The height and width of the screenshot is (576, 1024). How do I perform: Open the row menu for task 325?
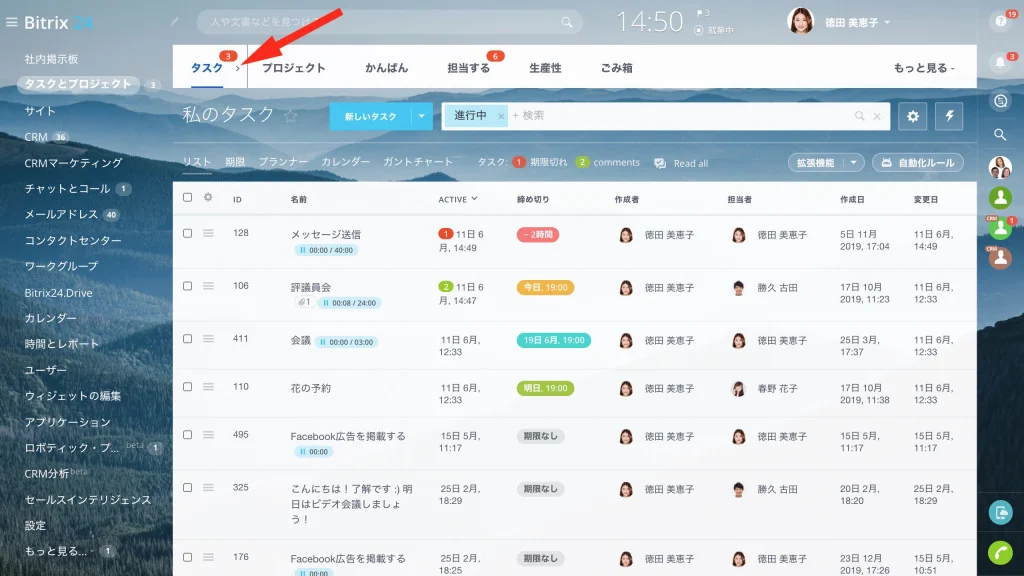tap(208, 488)
